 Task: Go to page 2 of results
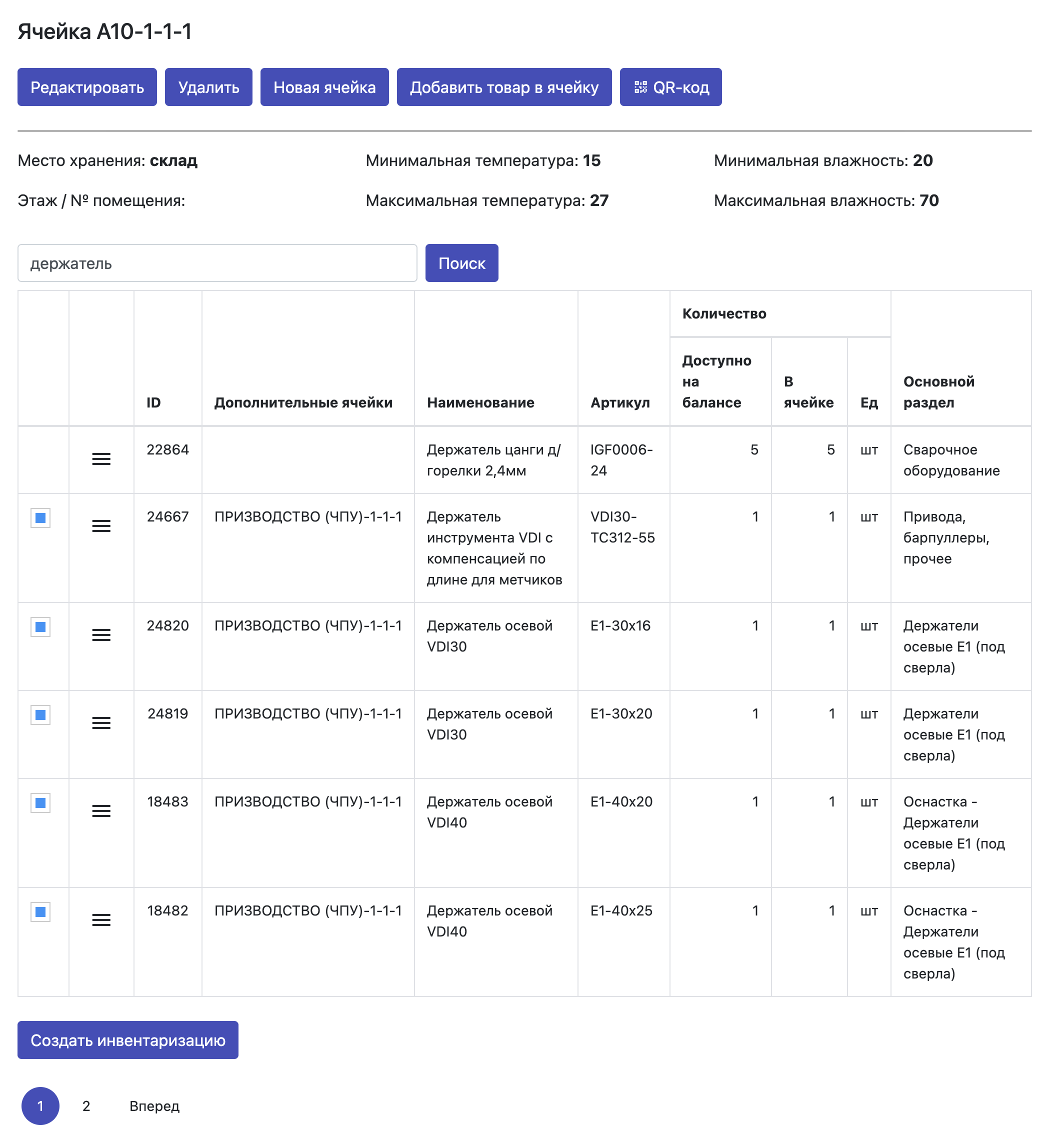pos(86,1106)
